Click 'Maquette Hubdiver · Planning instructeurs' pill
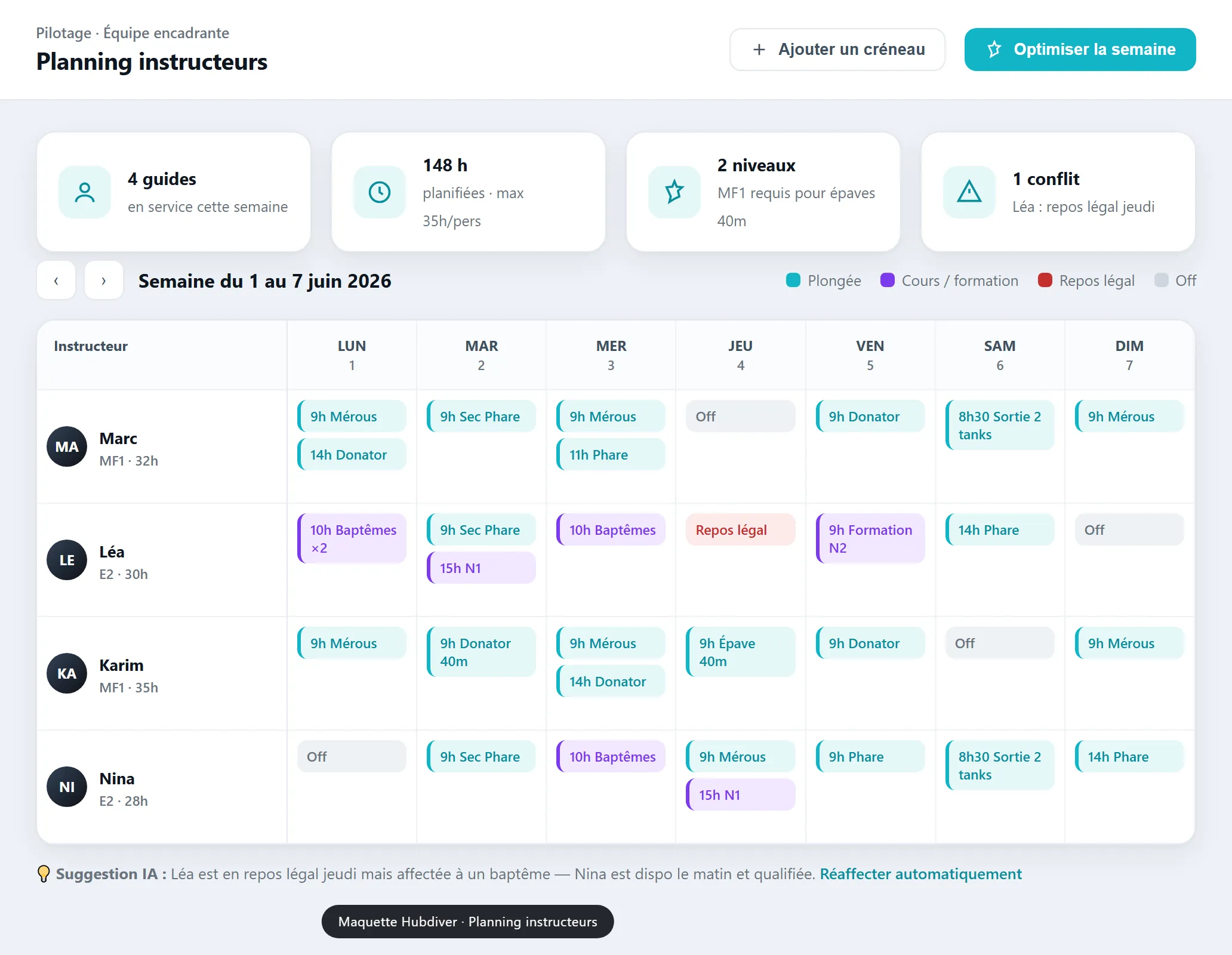1232x955 pixels. [467, 922]
